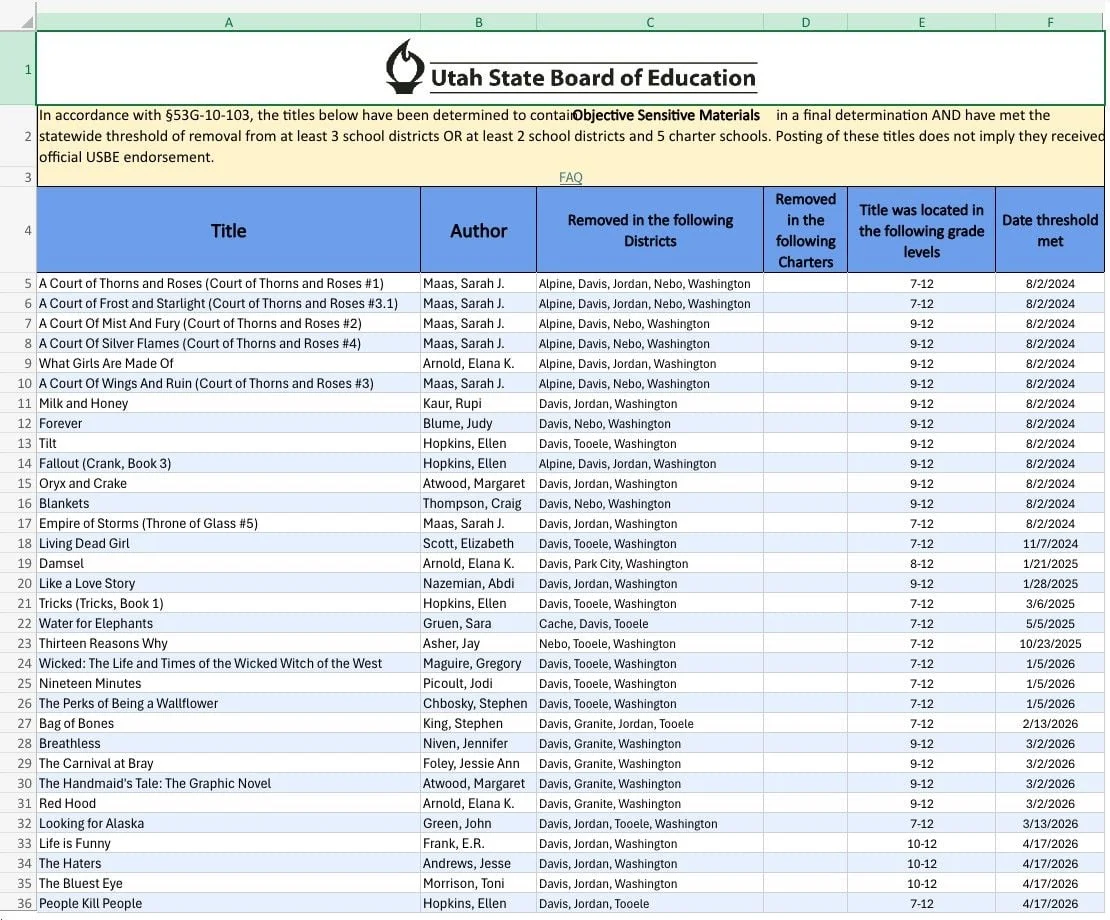Click cell 'Life is Funny'
Screen dimensions: 1110x920
[x=228, y=843]
